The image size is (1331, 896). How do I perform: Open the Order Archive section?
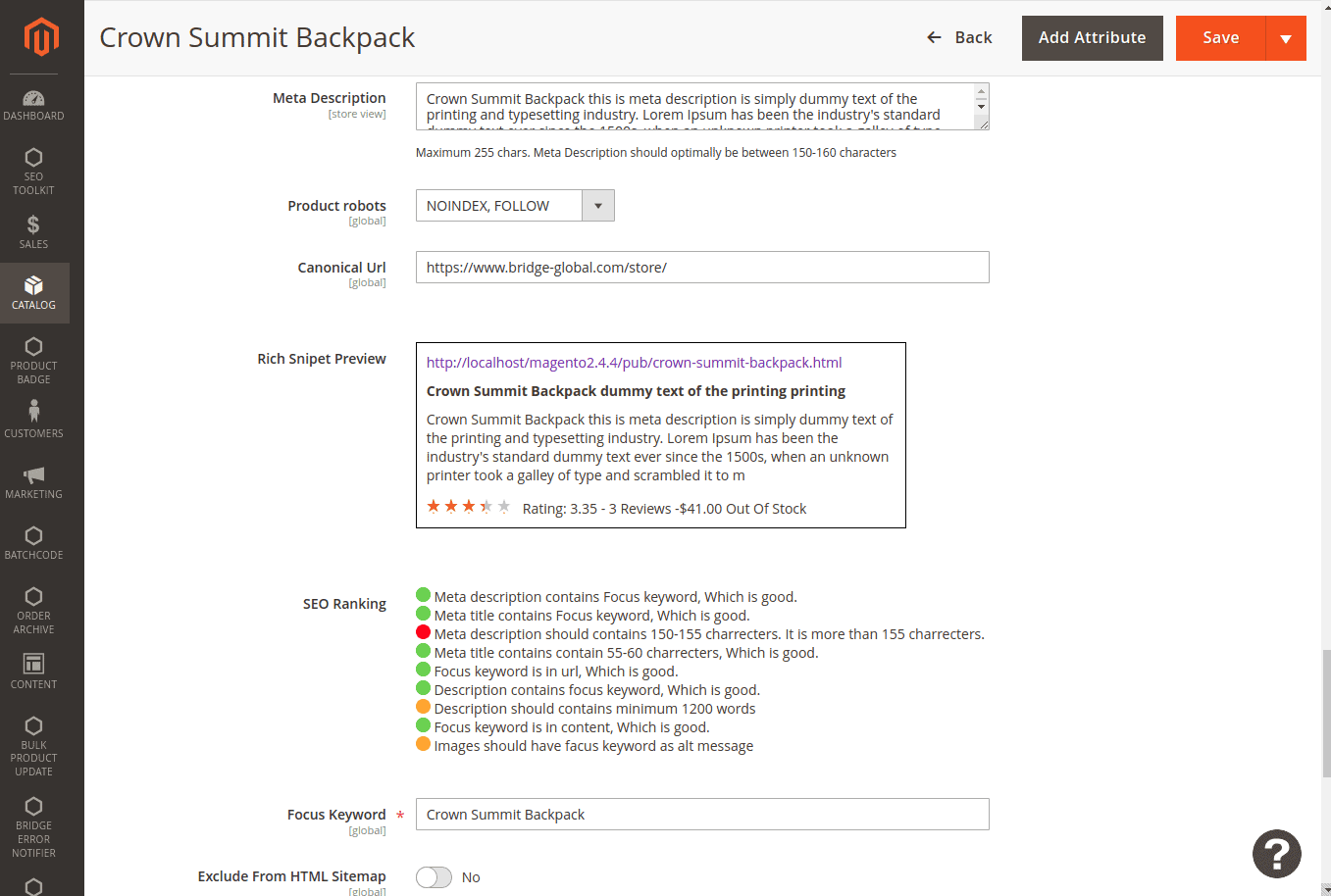pyautogui.click(x=34, y=608)
